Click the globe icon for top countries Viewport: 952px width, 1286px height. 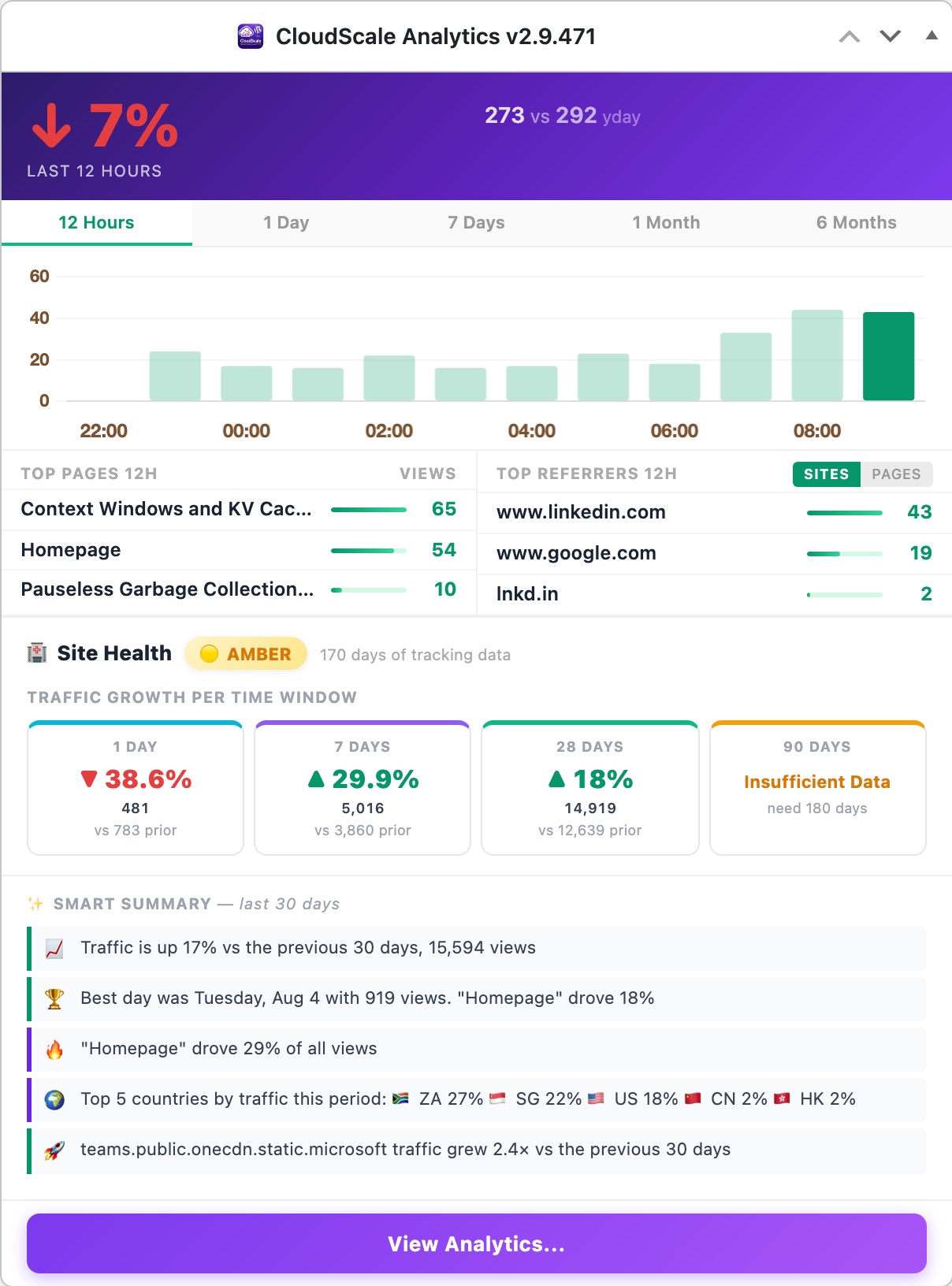[x=54, y=1099]
